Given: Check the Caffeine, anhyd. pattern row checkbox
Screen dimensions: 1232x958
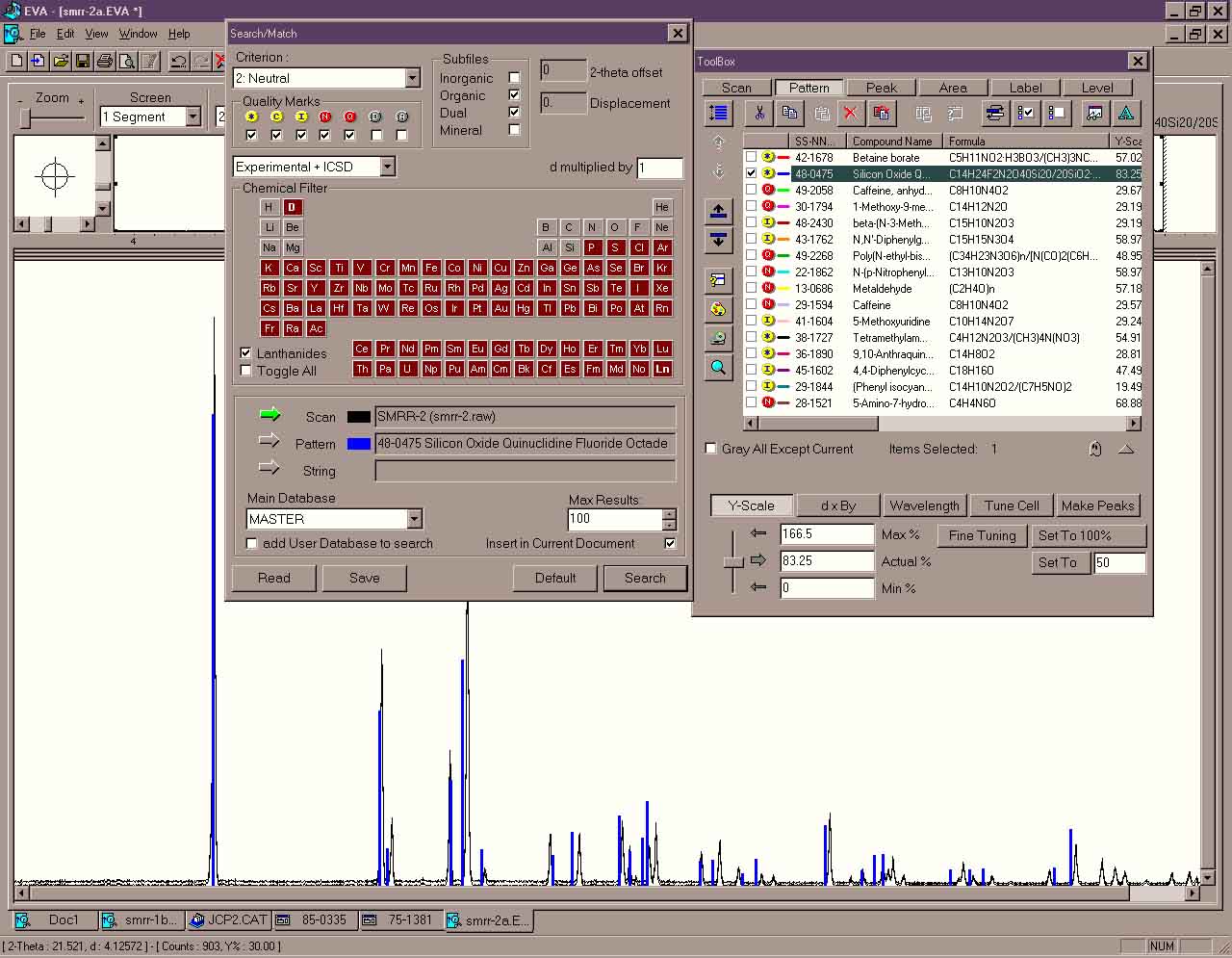Looking at the screenshot, I should (751, 191).
